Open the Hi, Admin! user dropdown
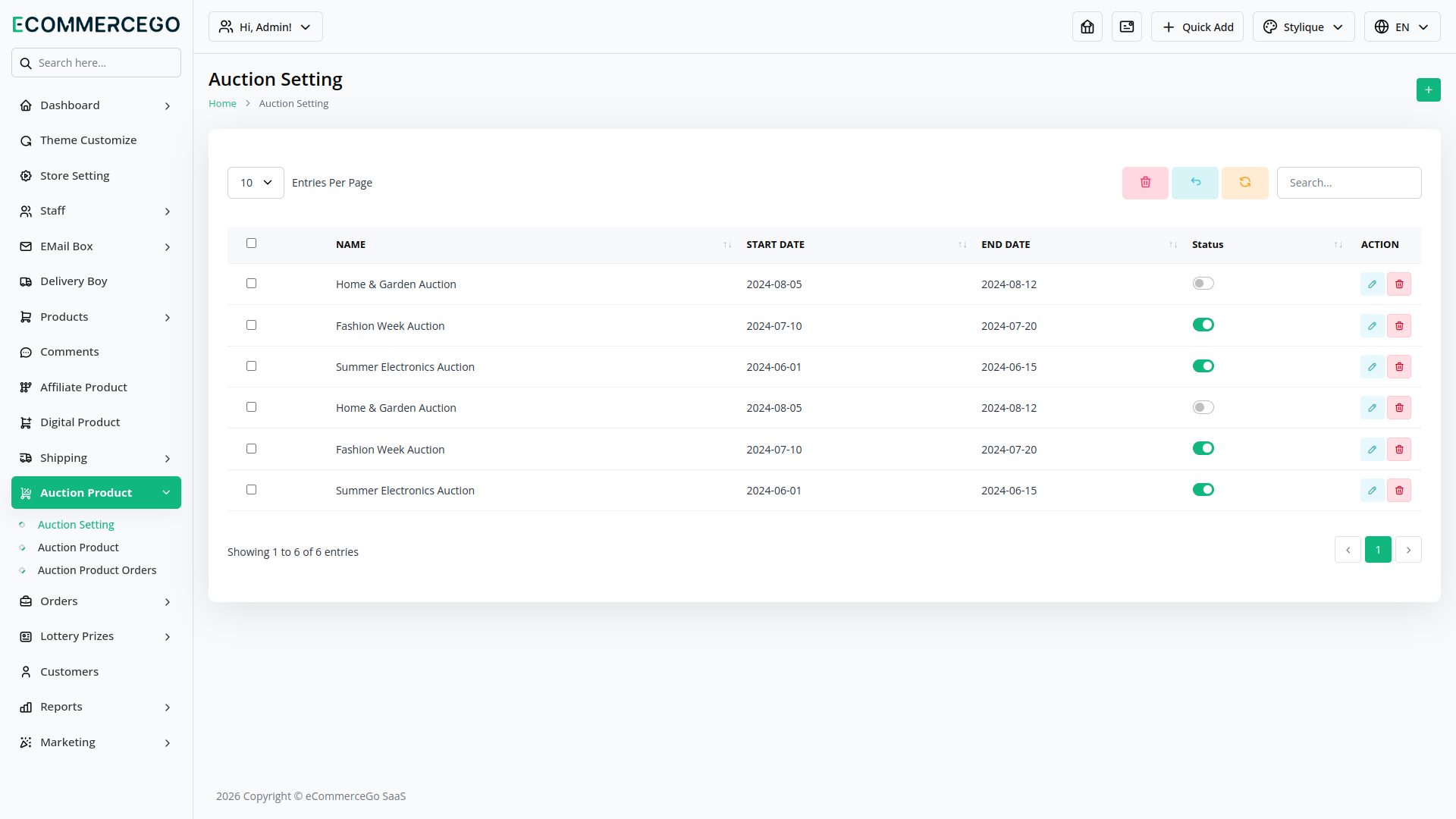 [265, 27]
